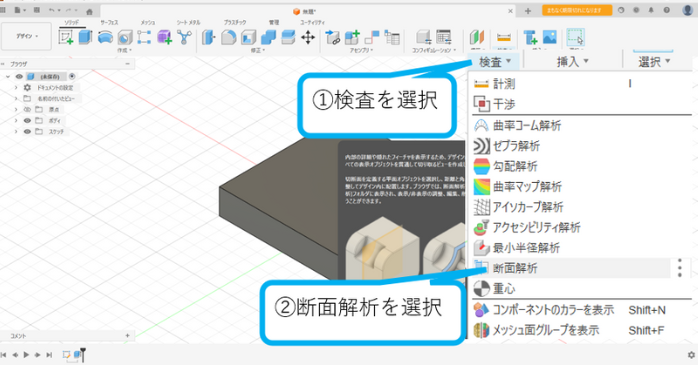Expand the スケッチ folder

click(16, 132)
